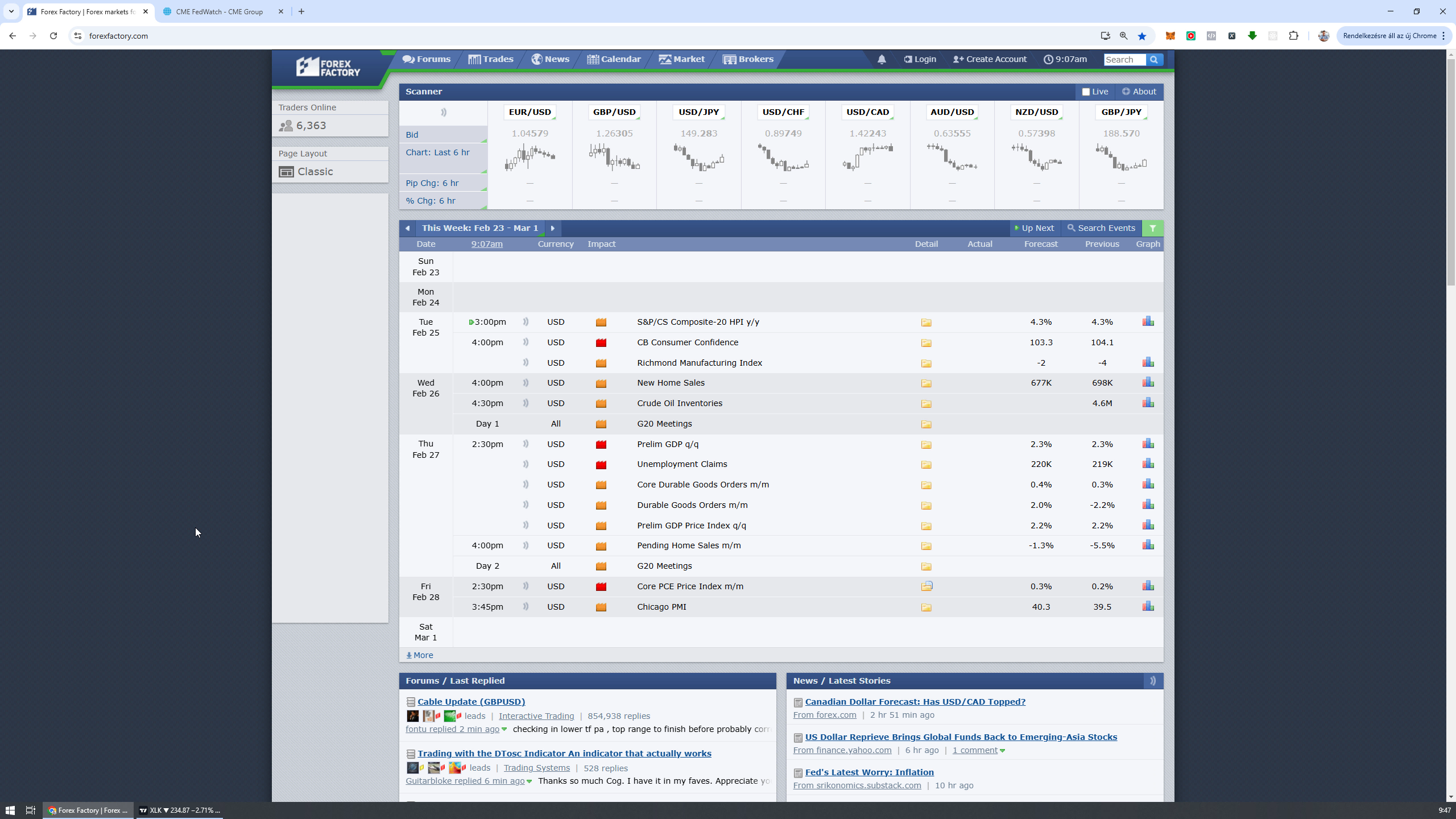
Task: Click the search magnifier button
Action: point(1154,60)
